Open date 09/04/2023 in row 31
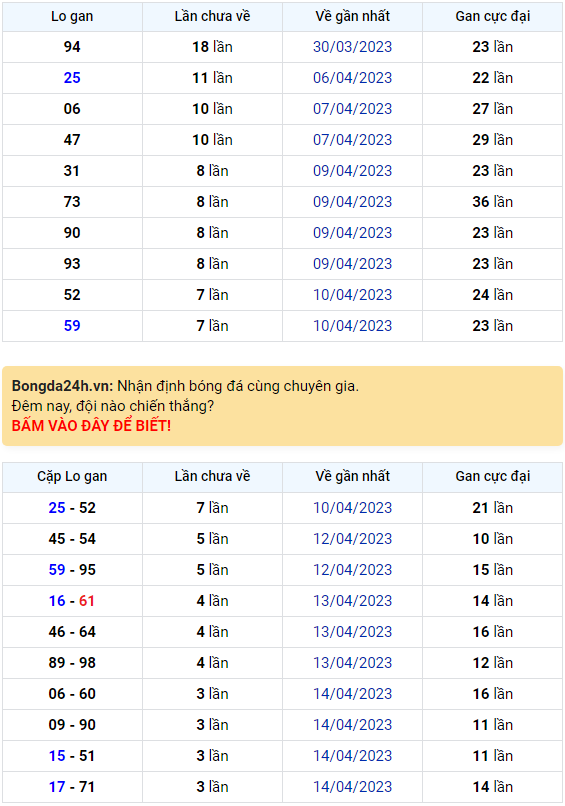 [353, 171]
